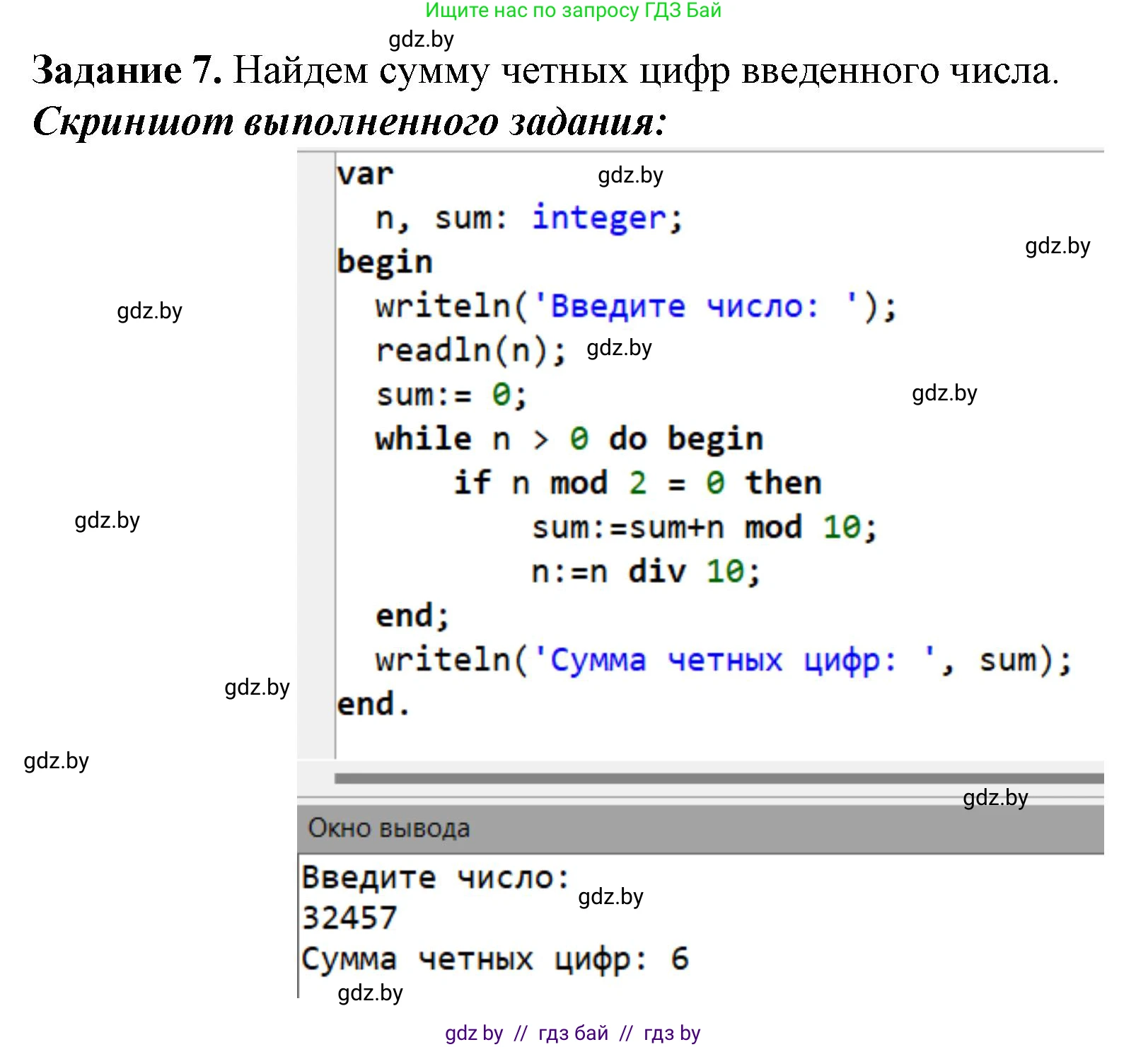1148x1047 pixels.
Task: Select the "Окно вывода" panel header
Action: pos(389,828)
